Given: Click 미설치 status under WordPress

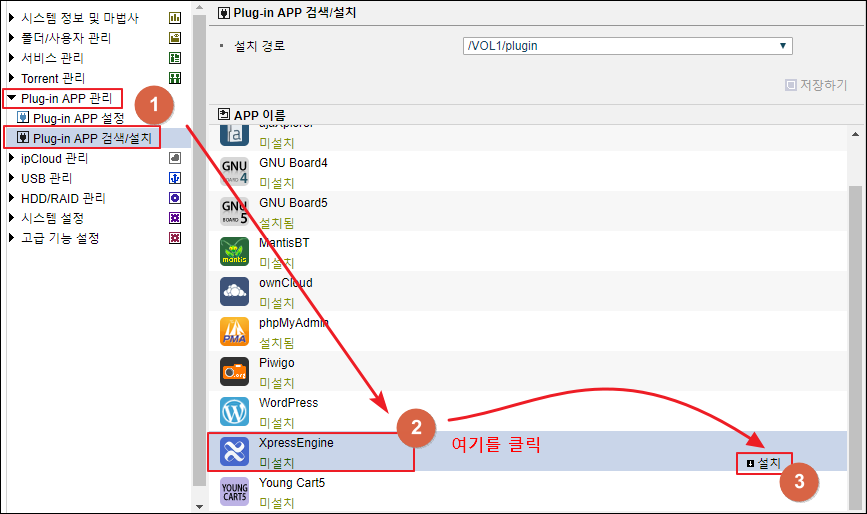Looking at the screenshot, I should pos(276,423).
